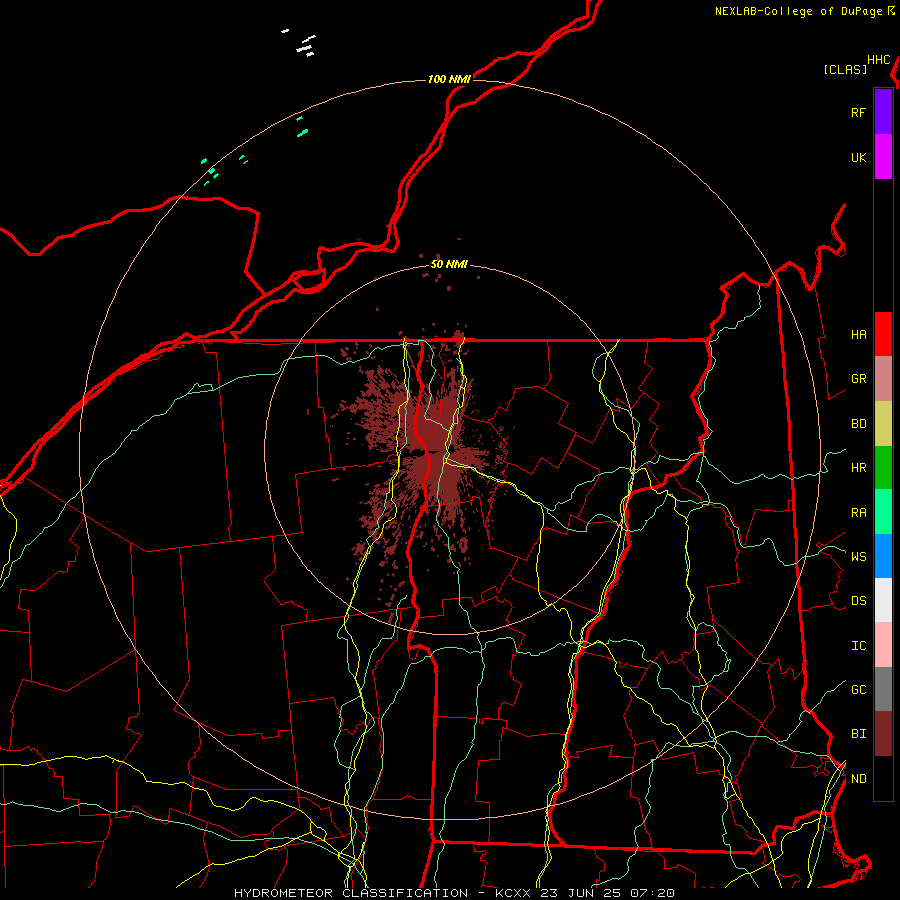Click the '100 NMI' range ring label
The width and height of the screenshot is (900, 900).
(449, 79)
